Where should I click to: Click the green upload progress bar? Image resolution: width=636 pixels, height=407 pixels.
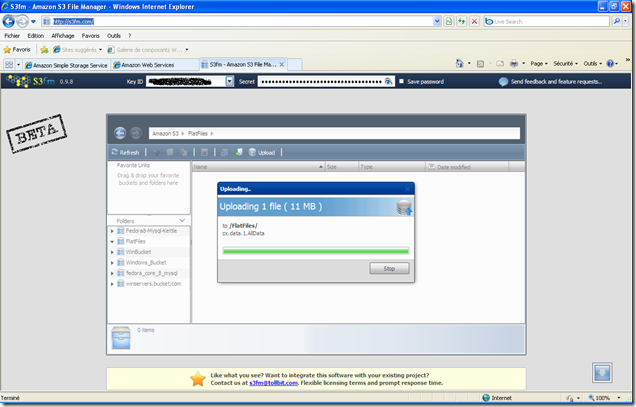click(x=316, y=251)
